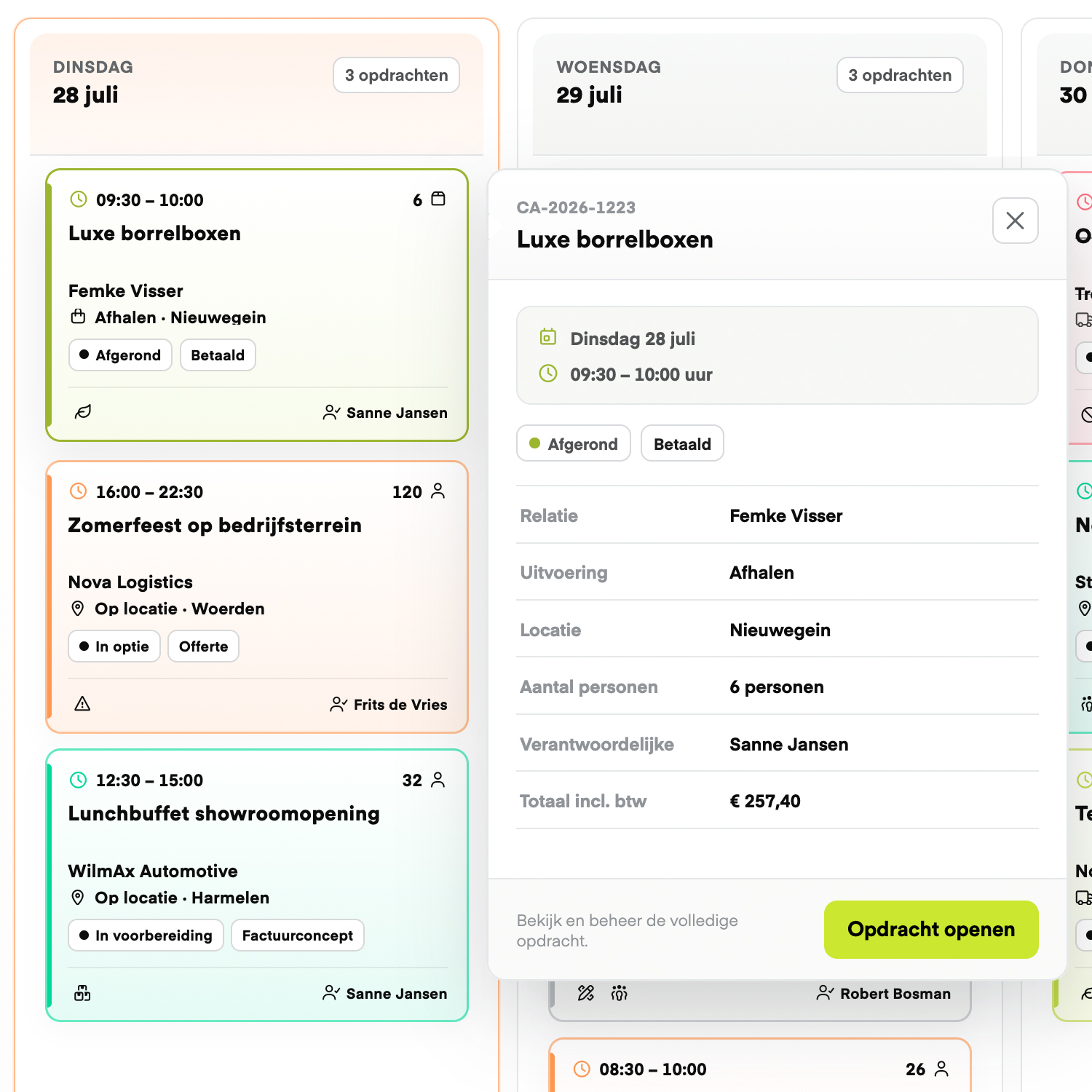Click box icon next to 6 on Luxe borrelboxen card
Screen dimensions: 1092x1092
tap(438, 199)
